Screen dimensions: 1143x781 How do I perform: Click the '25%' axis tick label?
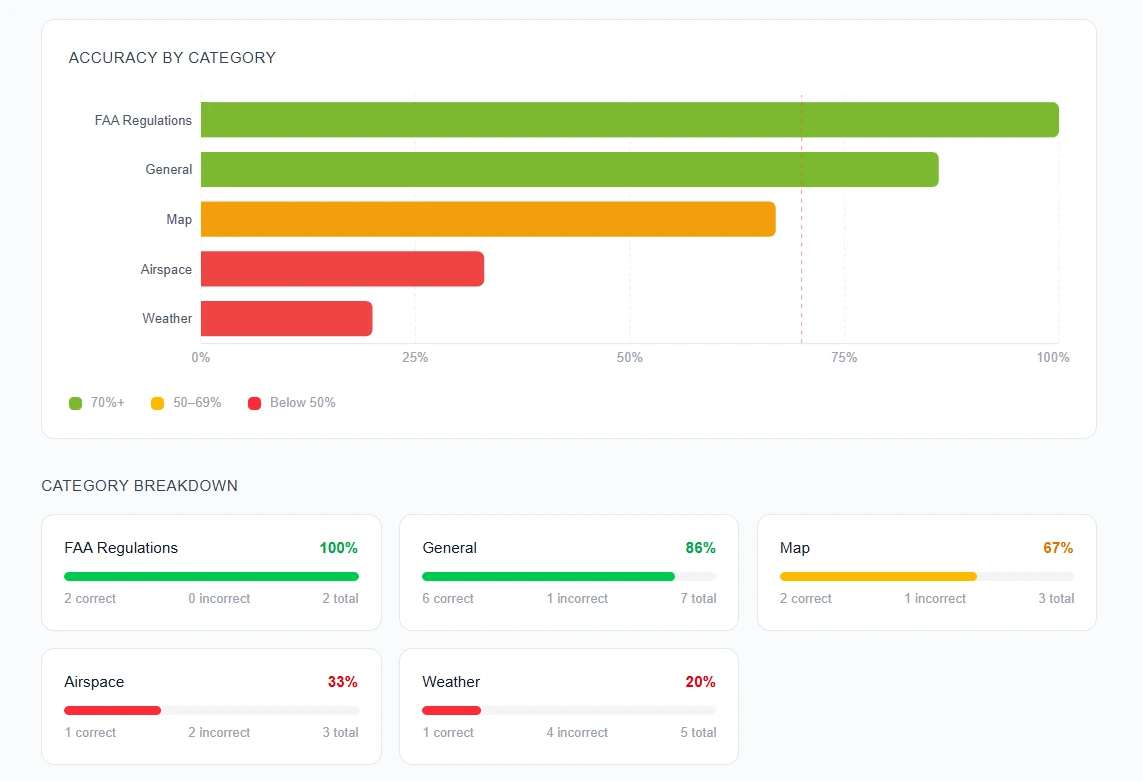[x=415, y=357]
